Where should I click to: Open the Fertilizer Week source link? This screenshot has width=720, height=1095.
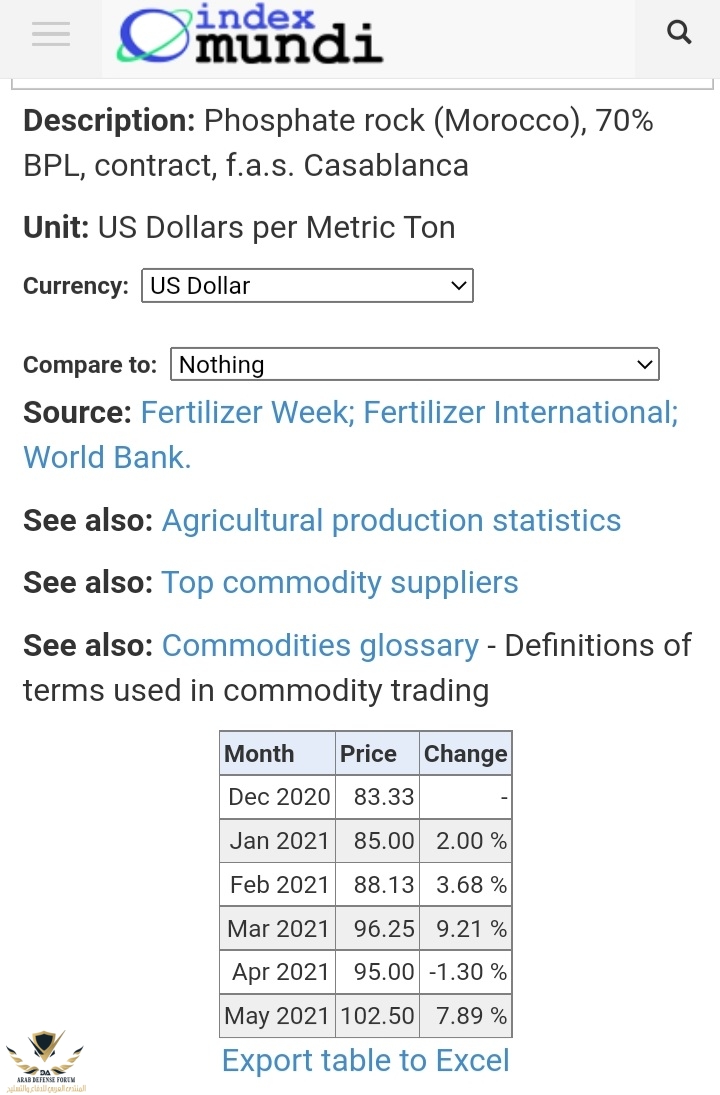tap(243, 413)
